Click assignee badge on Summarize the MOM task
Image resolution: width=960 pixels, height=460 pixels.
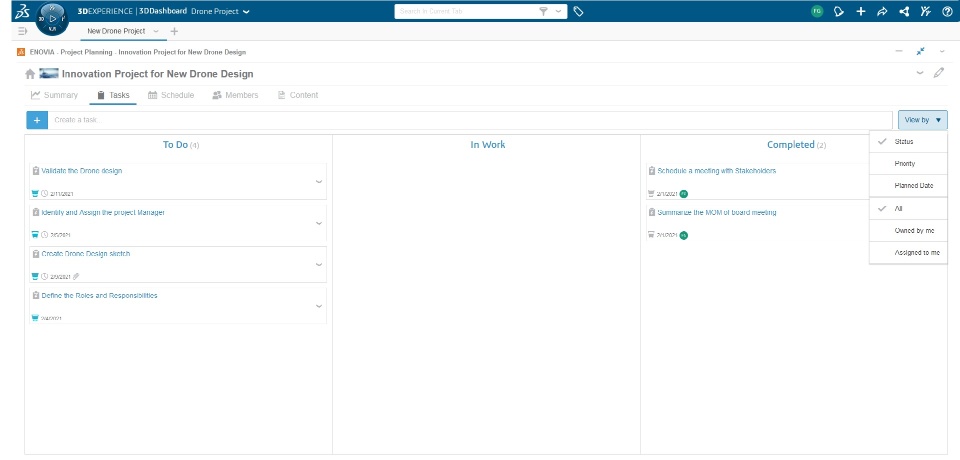(x=684, y=235)
